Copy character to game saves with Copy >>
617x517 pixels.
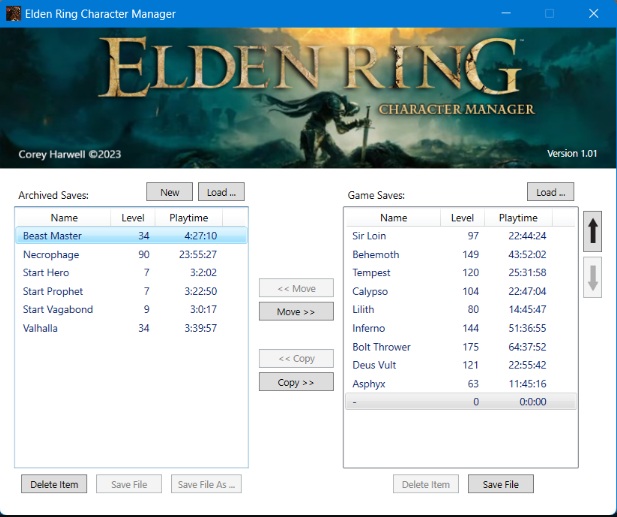pos(296,382)
